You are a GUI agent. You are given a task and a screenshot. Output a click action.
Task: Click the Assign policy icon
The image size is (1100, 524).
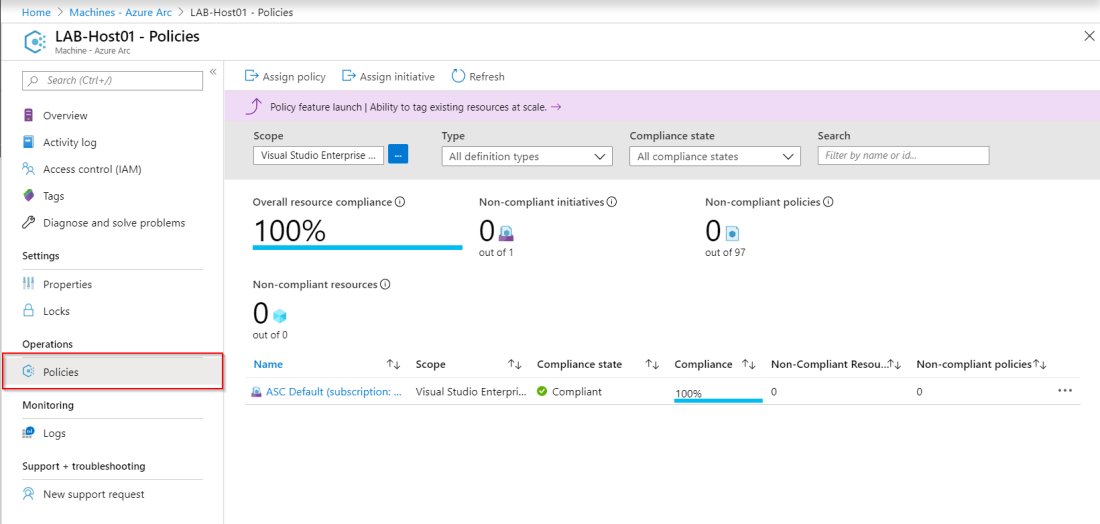pyautogui.click(x=252, y=76)
